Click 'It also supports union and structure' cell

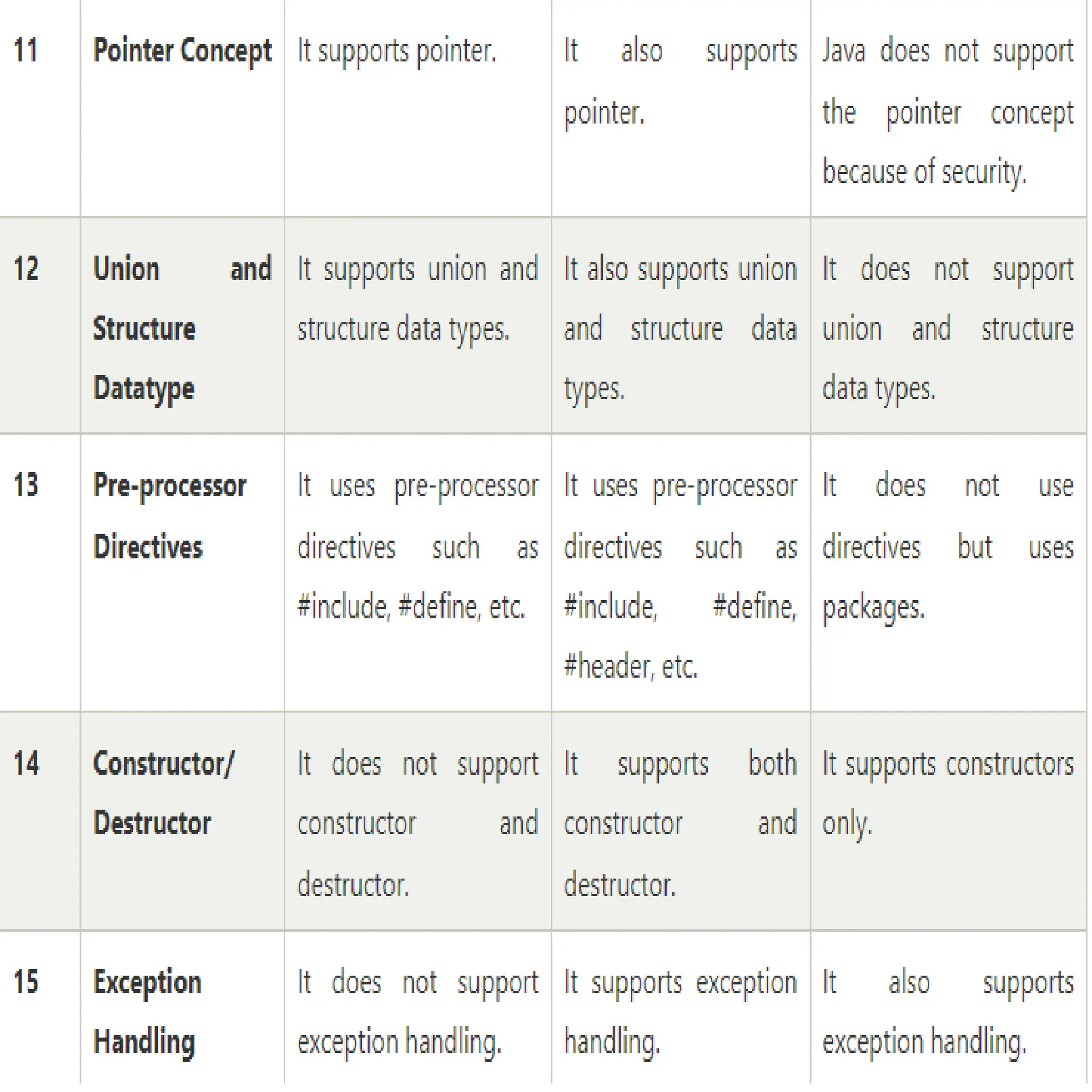pyautogui.click(x=680, y=325)
